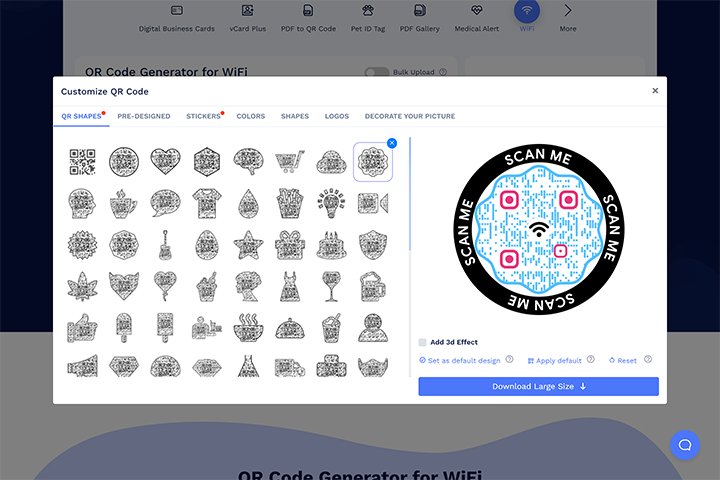Pick the heart balloon QR shape
The image size is (720, 480).
(x=165, y=286)
